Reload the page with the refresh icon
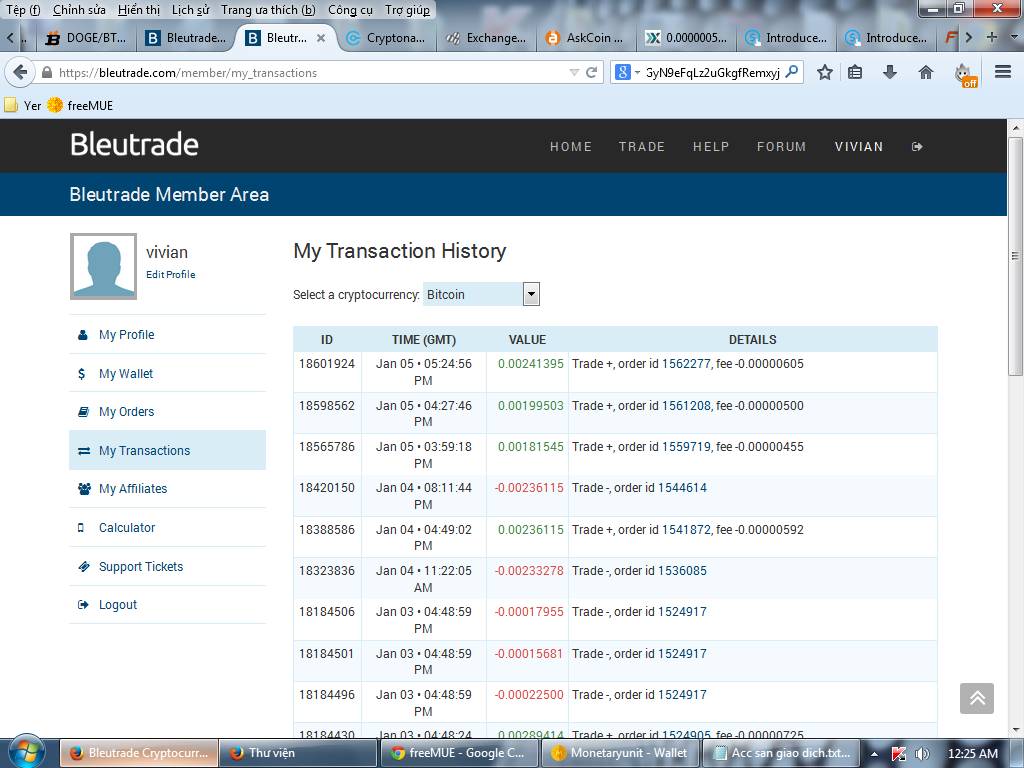 pyautogui.click(x=592, y=72)
